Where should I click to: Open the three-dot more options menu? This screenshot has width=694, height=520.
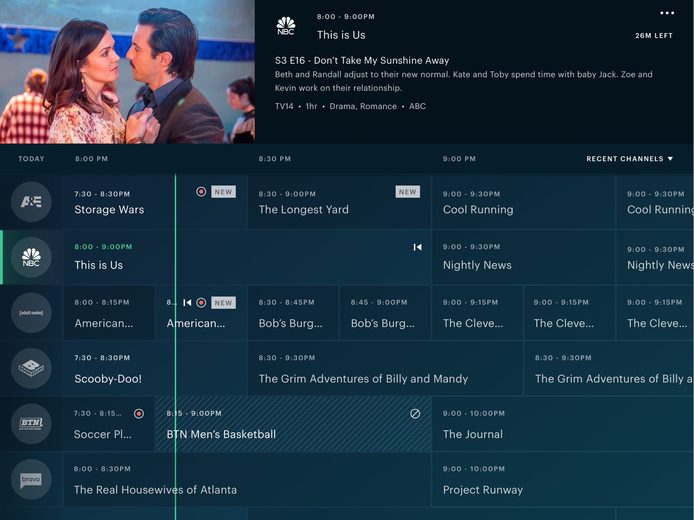click(667, 13)
